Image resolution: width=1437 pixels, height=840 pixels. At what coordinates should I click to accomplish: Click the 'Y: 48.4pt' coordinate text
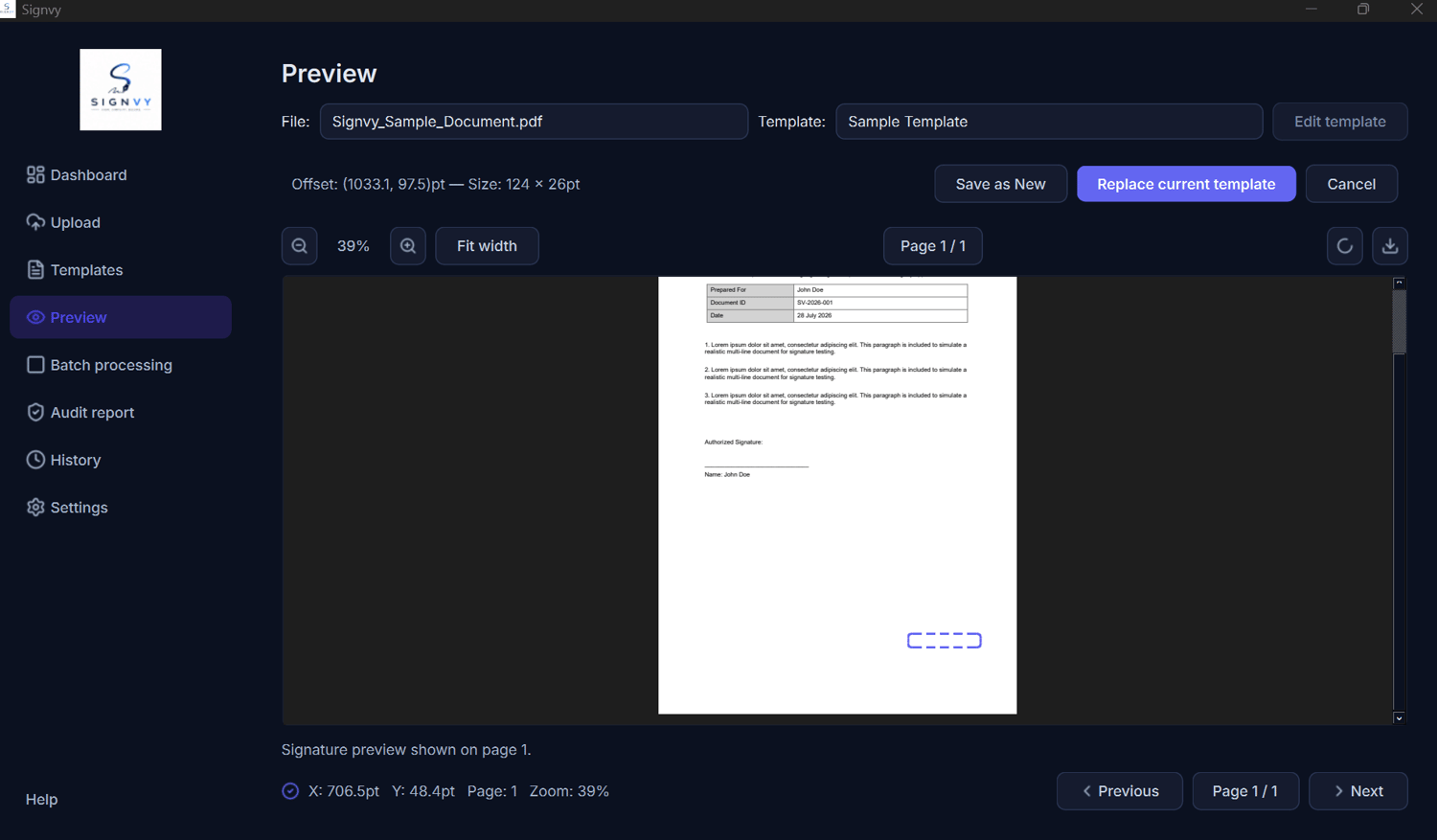(423, 791)
